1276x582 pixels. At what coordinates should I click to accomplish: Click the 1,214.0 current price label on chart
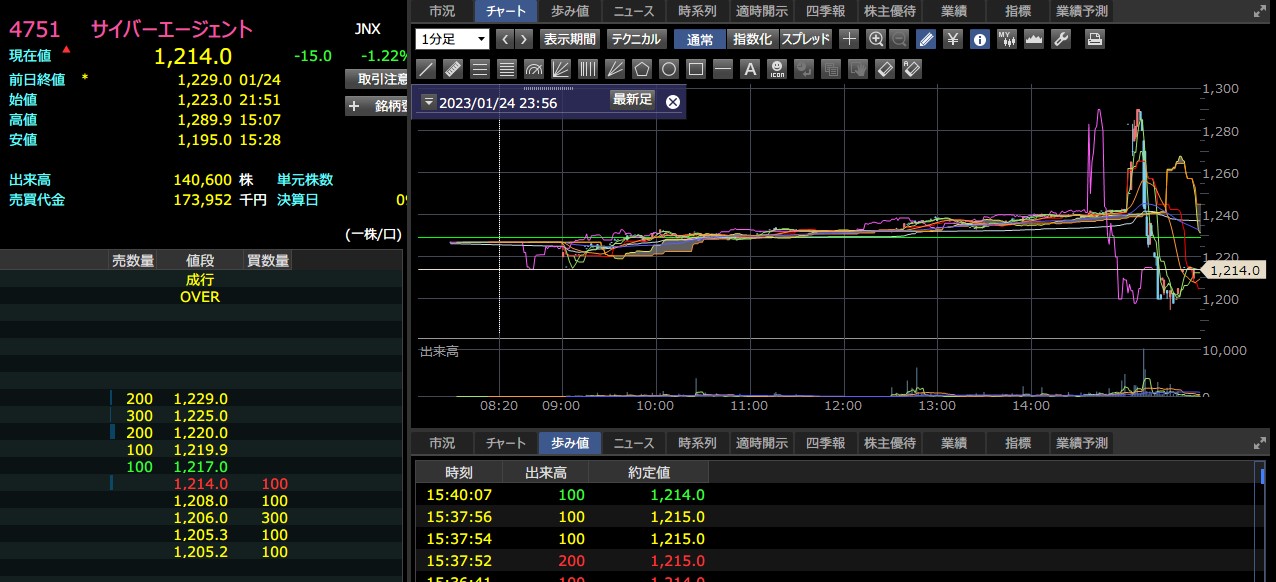point(1236,270)
